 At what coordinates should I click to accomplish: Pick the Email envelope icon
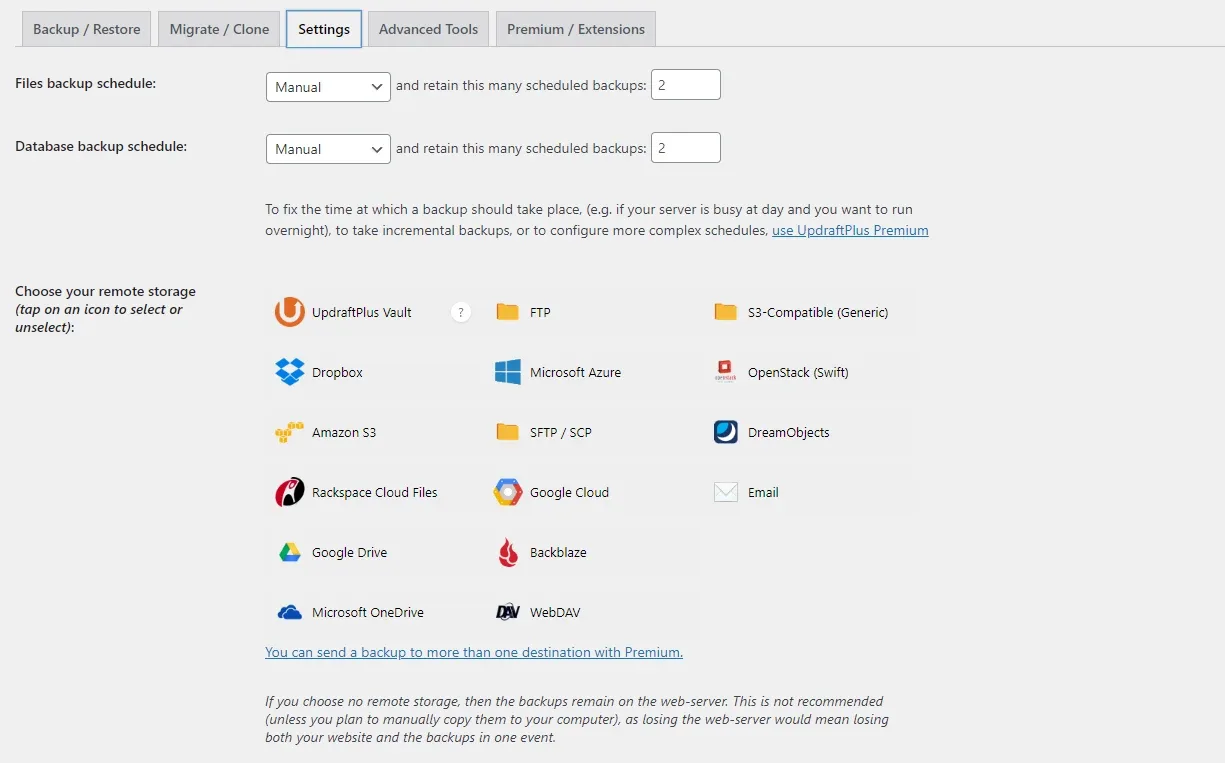click(726, 492)
